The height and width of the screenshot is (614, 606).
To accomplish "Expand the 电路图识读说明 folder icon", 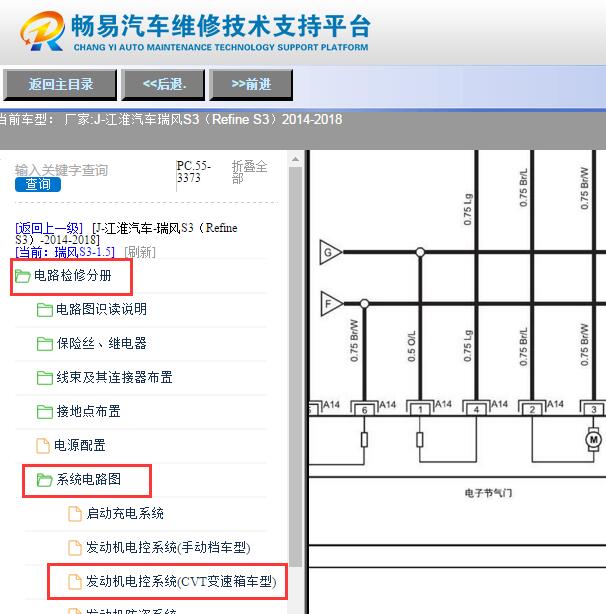I will click(45, 310).
